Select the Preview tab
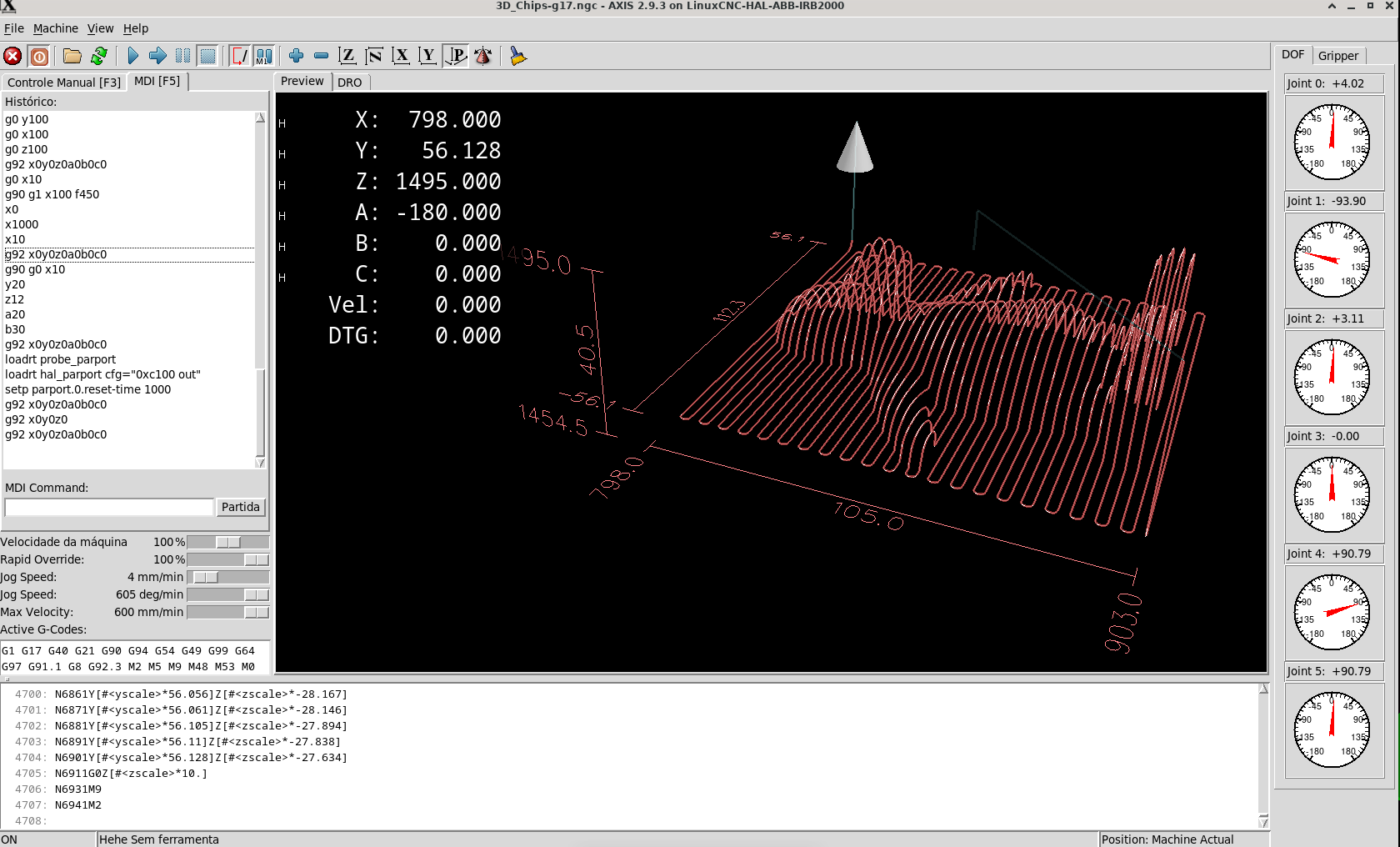 click(302, 81)
